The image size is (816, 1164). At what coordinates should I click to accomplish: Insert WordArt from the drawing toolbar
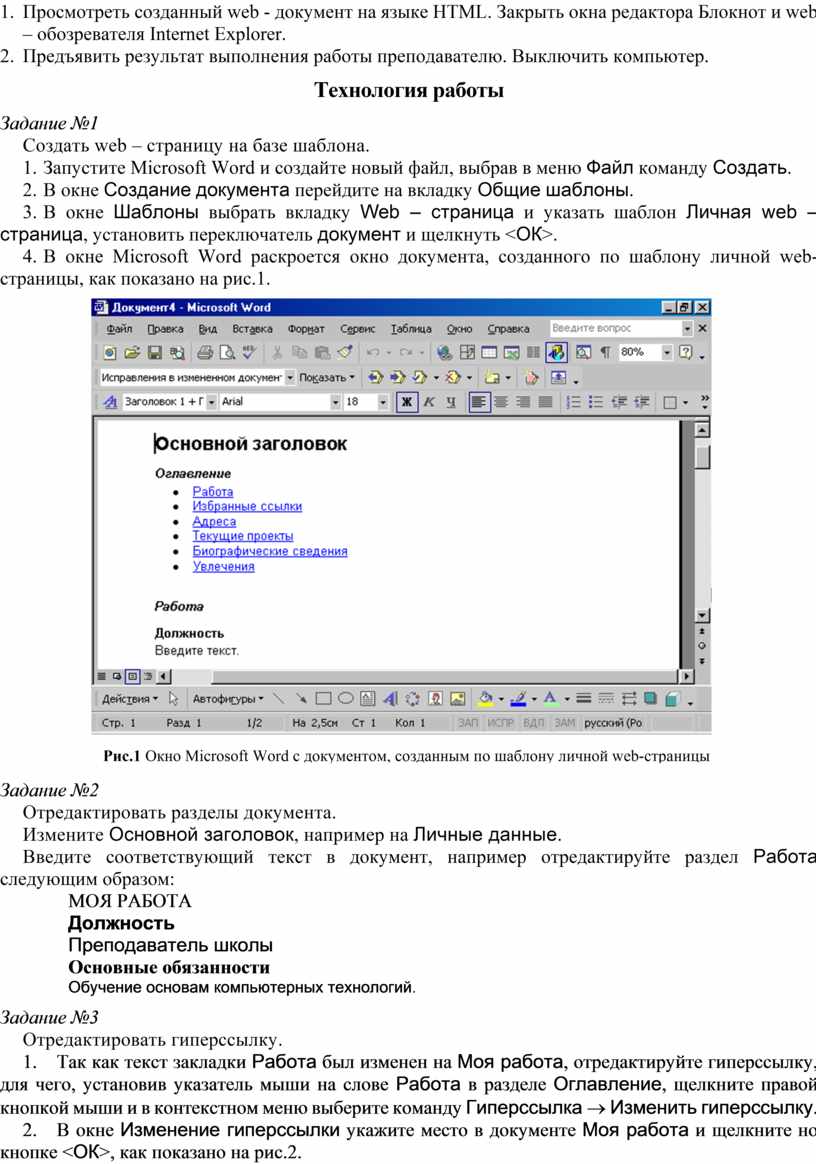(x=391, y=699)
